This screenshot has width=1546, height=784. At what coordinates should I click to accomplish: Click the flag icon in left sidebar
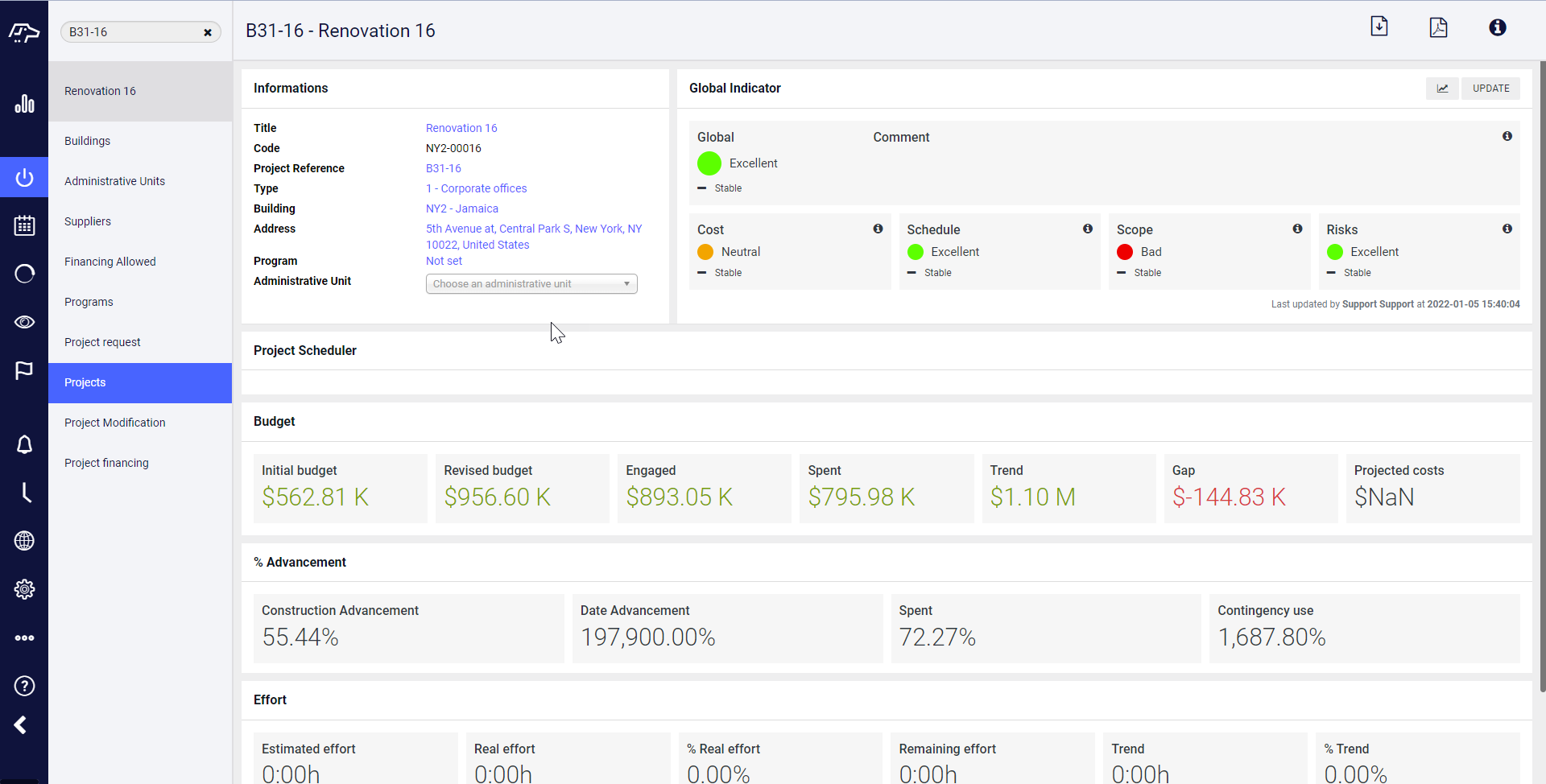pyautogui.click(x=24, y=370)
